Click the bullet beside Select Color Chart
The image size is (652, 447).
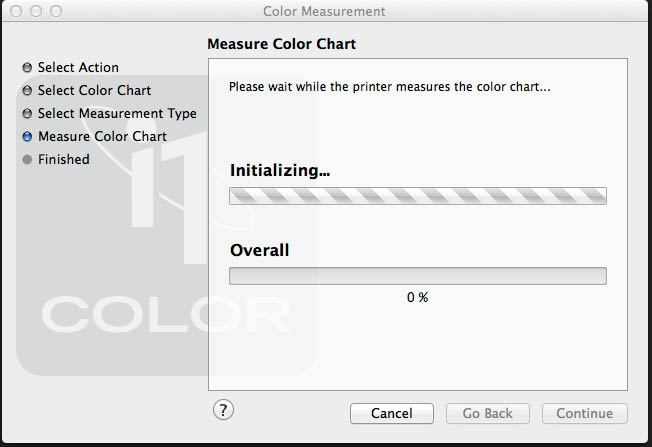(x=27, y=91)
